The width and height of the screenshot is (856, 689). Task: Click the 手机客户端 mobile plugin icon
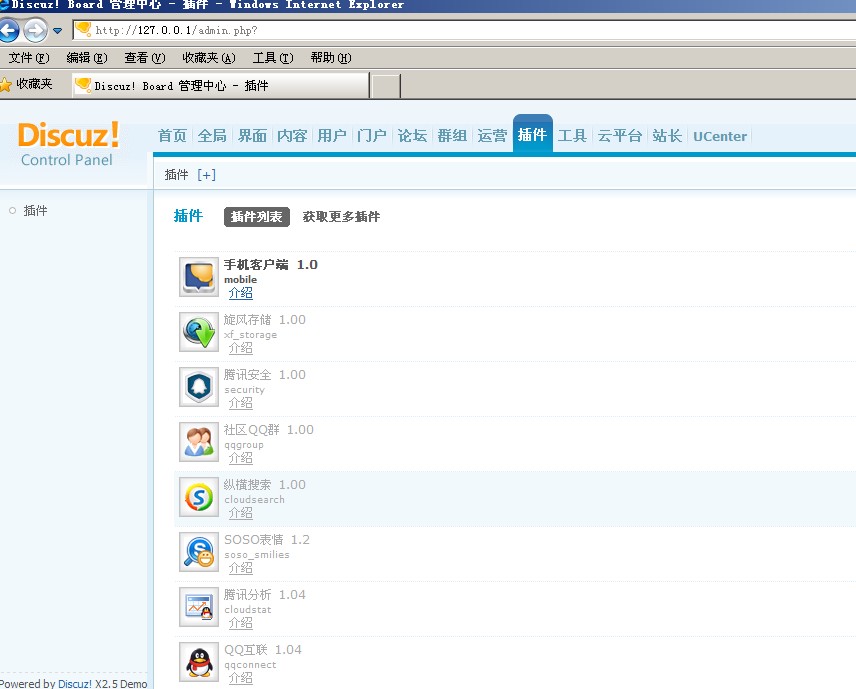[199, 277]
